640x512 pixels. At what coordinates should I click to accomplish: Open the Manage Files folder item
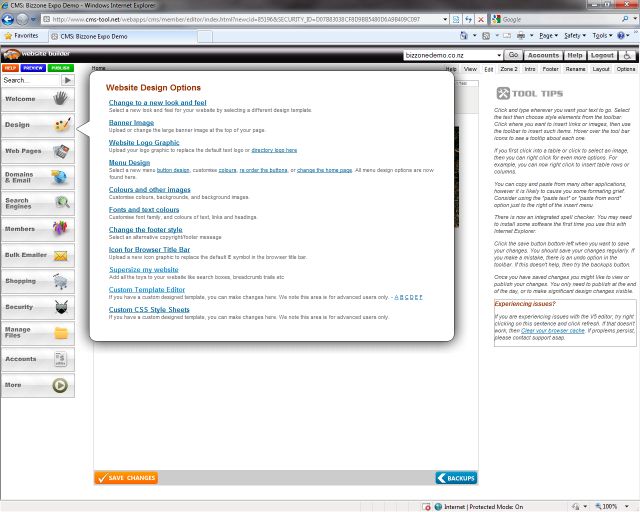pos(37,333)
